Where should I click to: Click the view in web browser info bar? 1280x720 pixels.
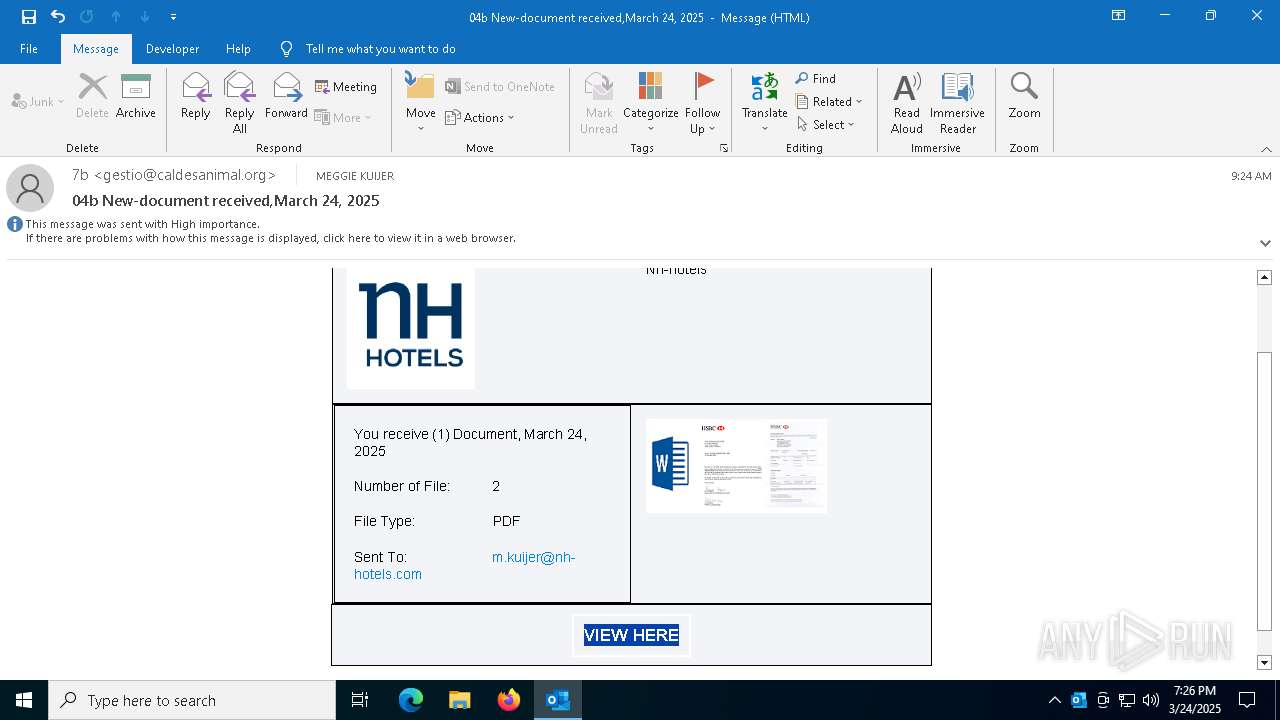(x=270, y=238)
